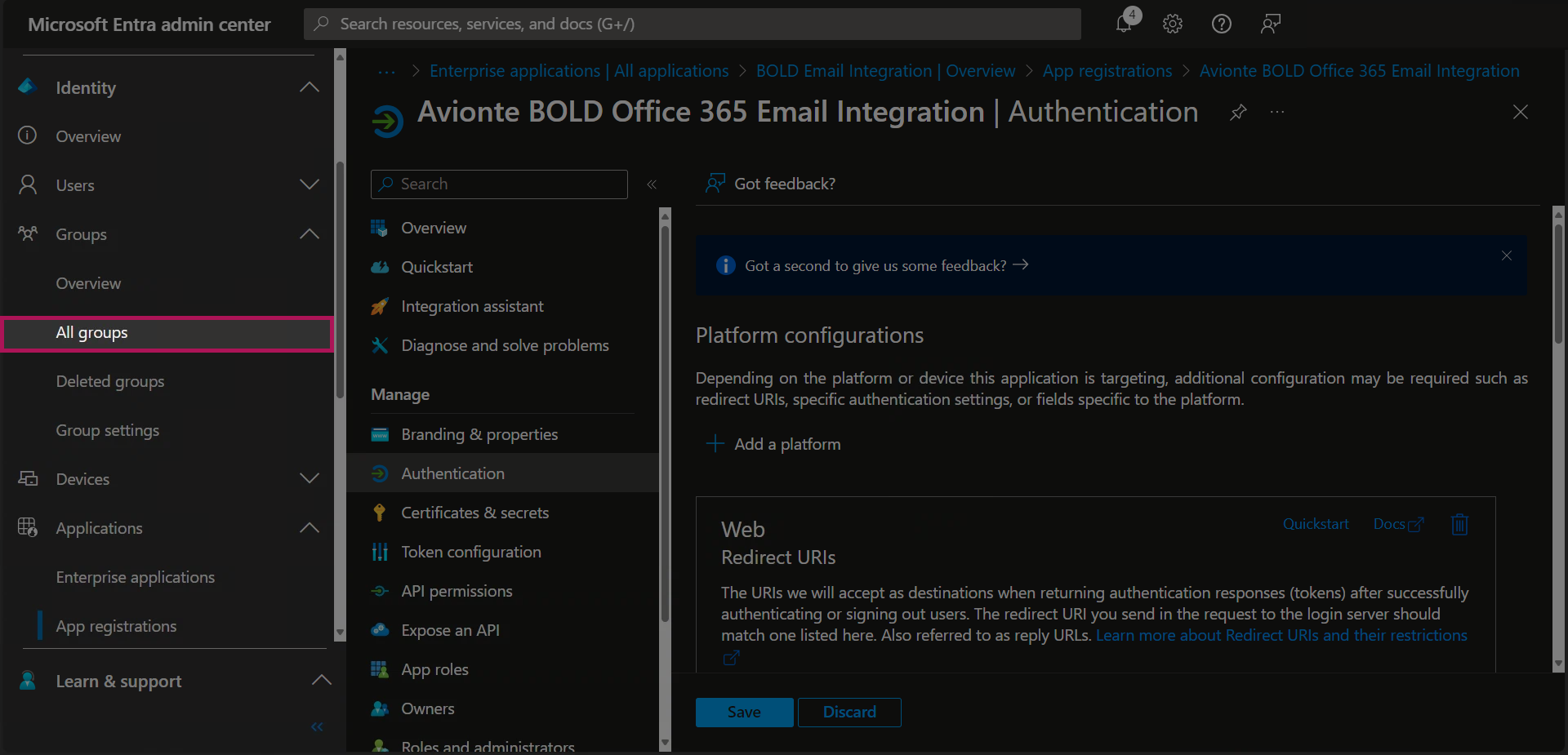1568x755 pixels.
Task: Click the feedback person icon in header
Action: tap(1270, 24)
